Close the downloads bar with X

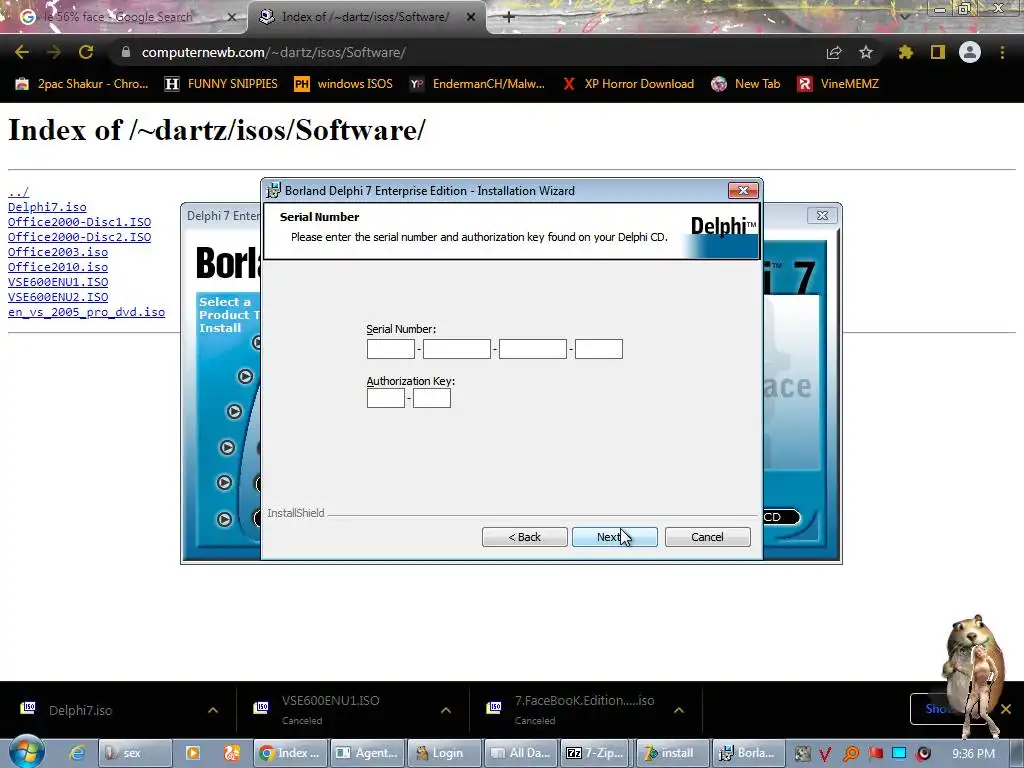1006,709
